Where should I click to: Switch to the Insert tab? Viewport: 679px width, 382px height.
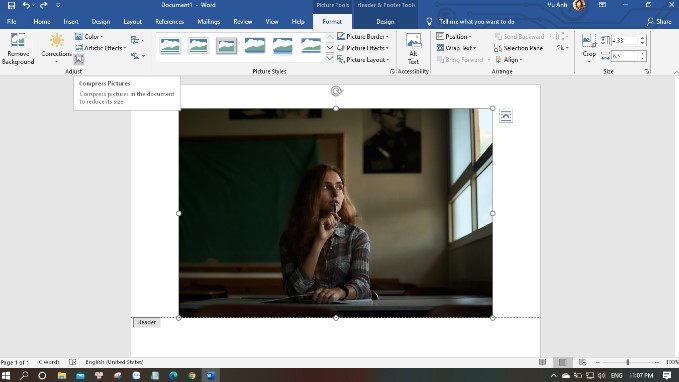tap(71, 21)
